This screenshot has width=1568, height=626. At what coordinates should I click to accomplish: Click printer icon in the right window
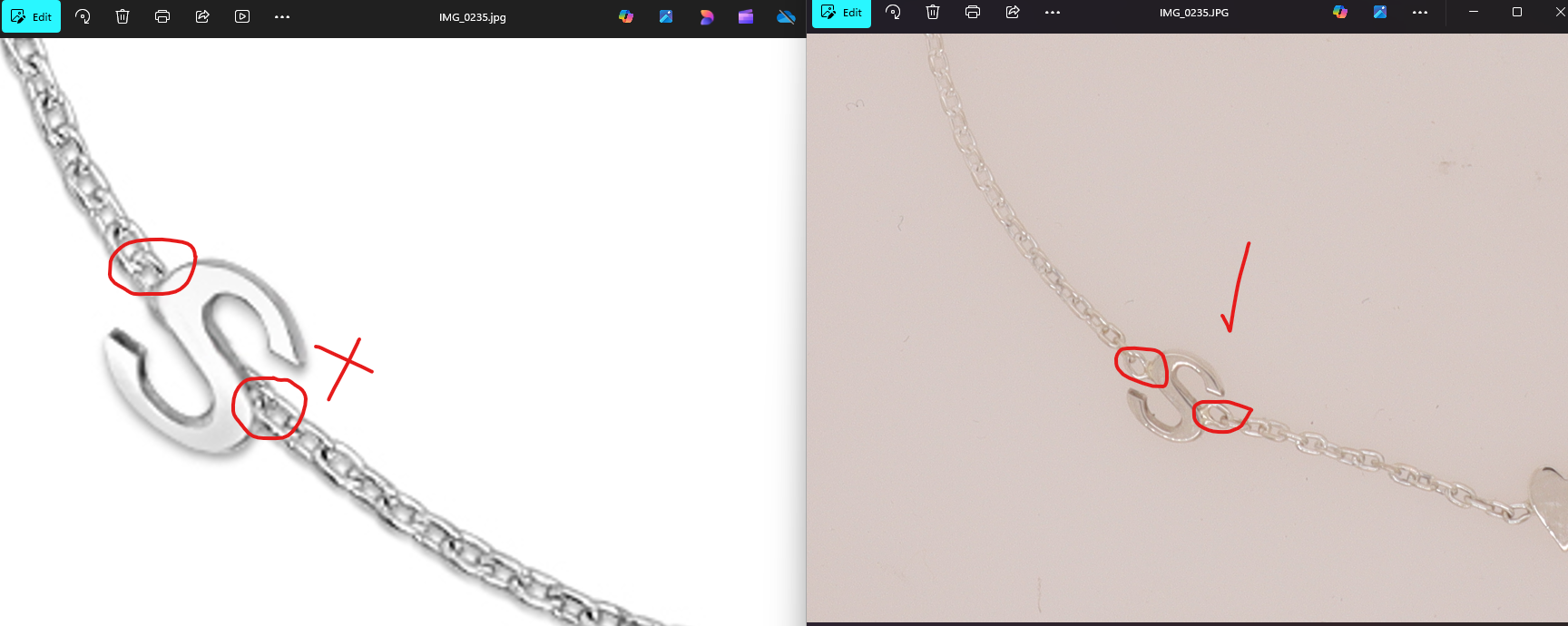pos(973,13)
